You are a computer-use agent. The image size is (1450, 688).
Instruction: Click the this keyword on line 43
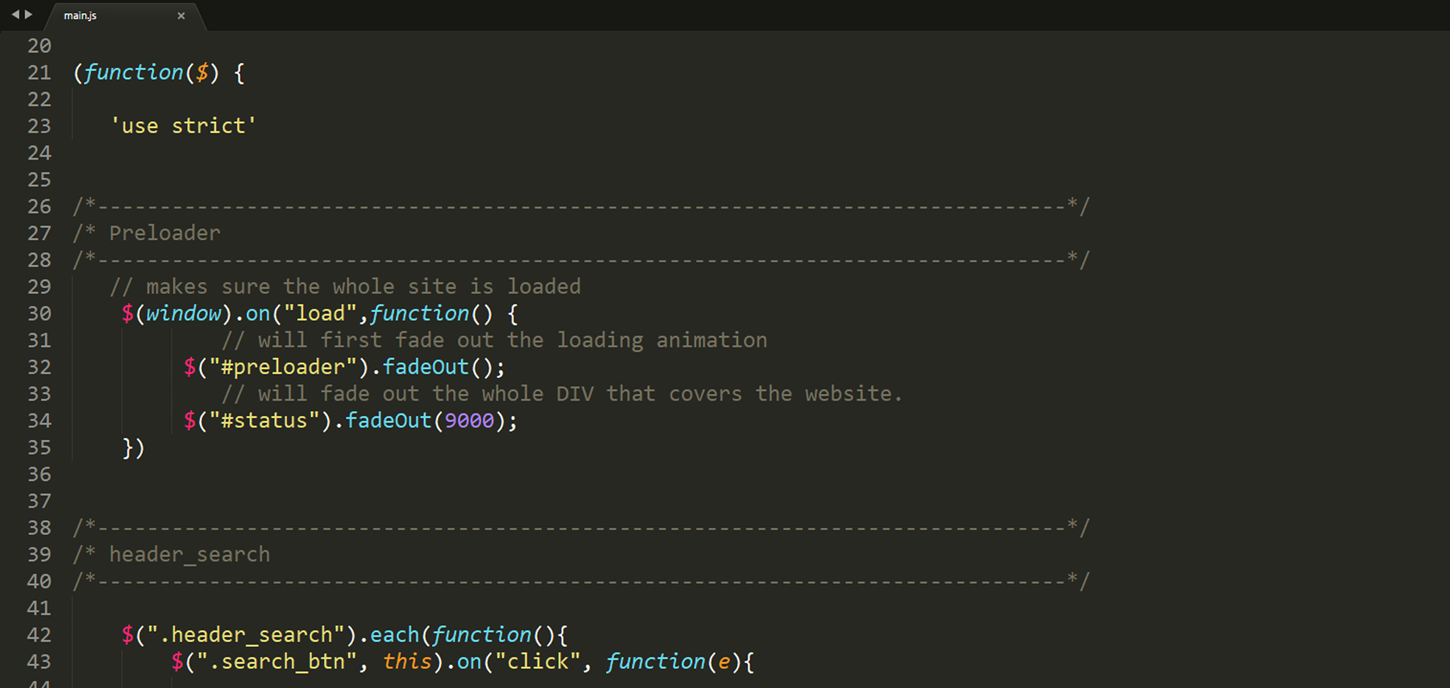point(407,662)
